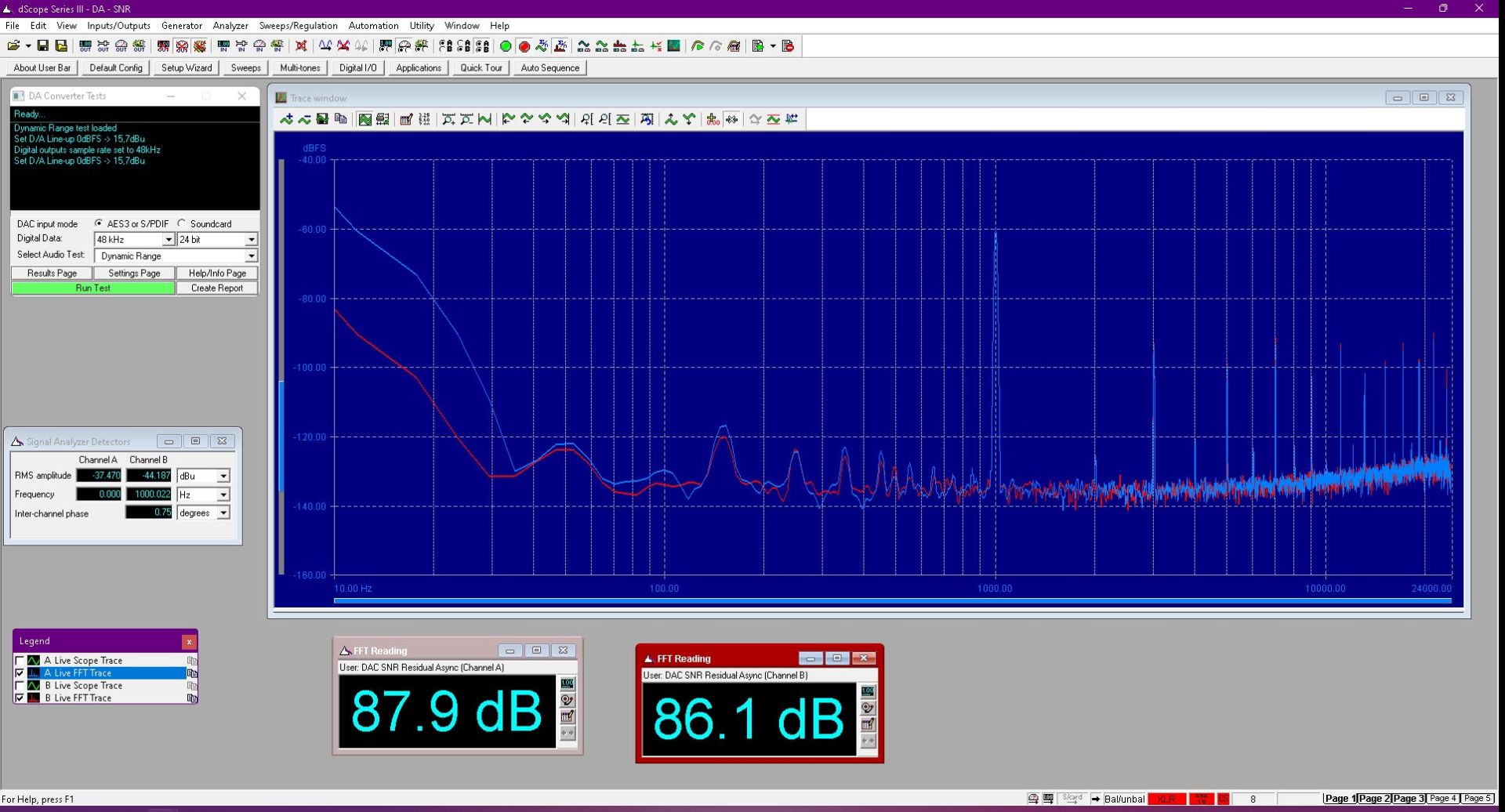Click the move cursor to end arrow icon

pos(563,119)
